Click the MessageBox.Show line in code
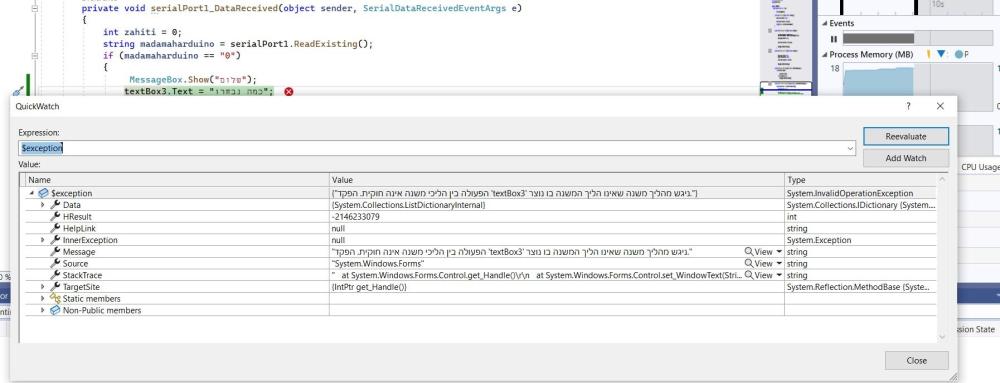The image size is (1000, 383). [192, 80]
